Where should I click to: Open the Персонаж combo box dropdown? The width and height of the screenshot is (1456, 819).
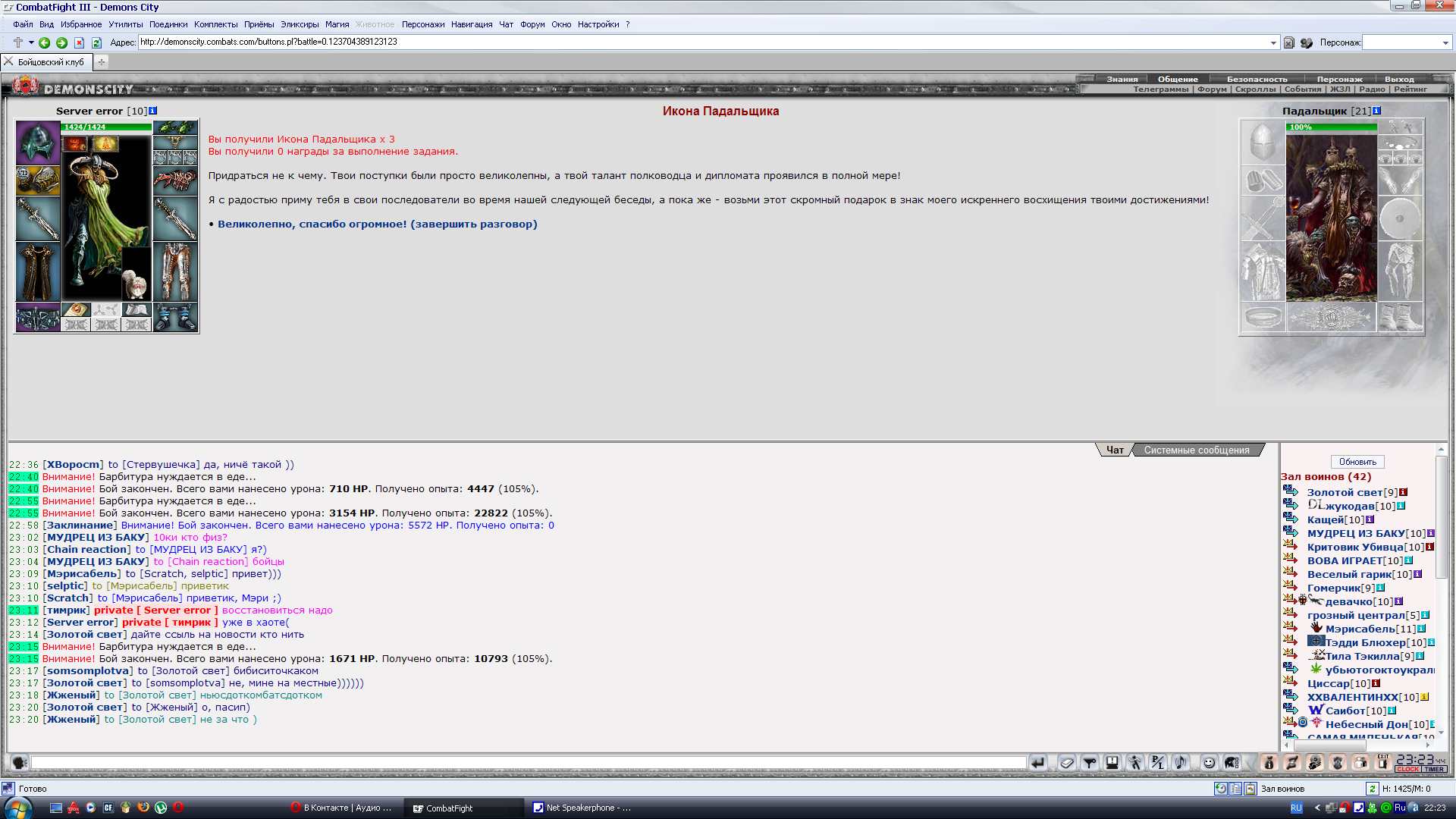[x=1445, y=42]
